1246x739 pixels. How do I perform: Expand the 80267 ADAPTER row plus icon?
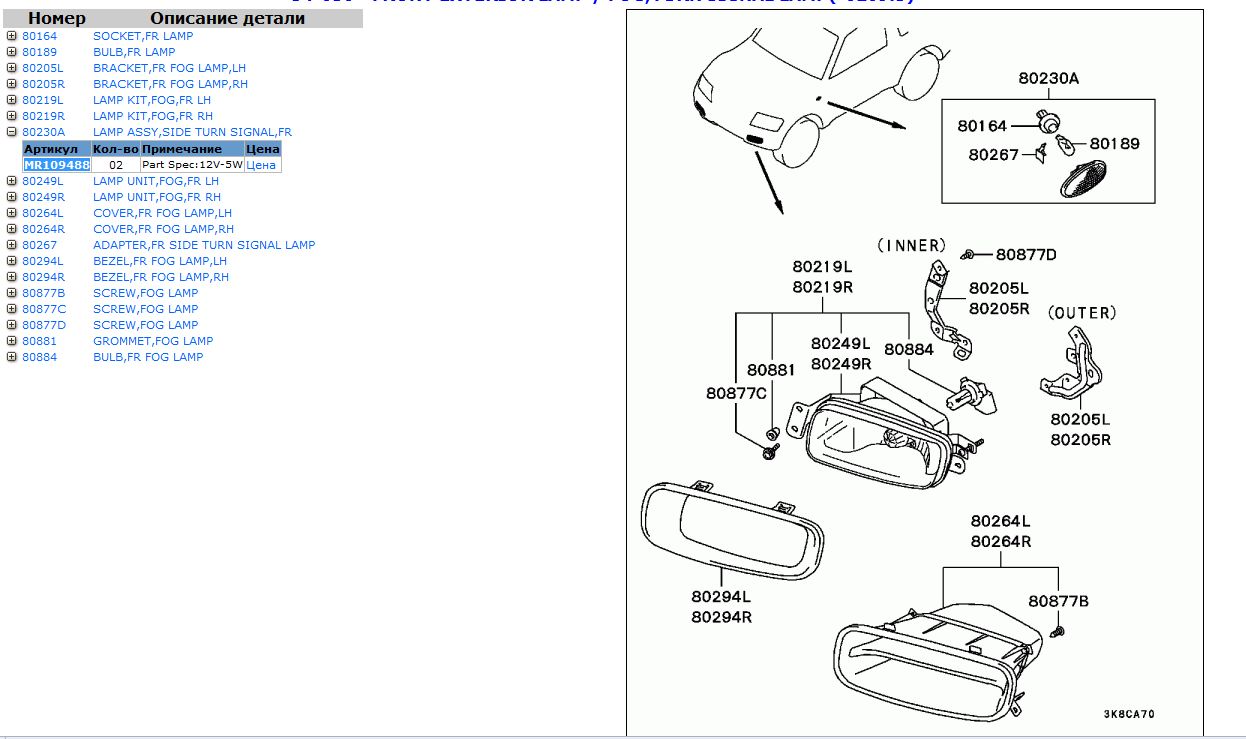click(12, 245)
